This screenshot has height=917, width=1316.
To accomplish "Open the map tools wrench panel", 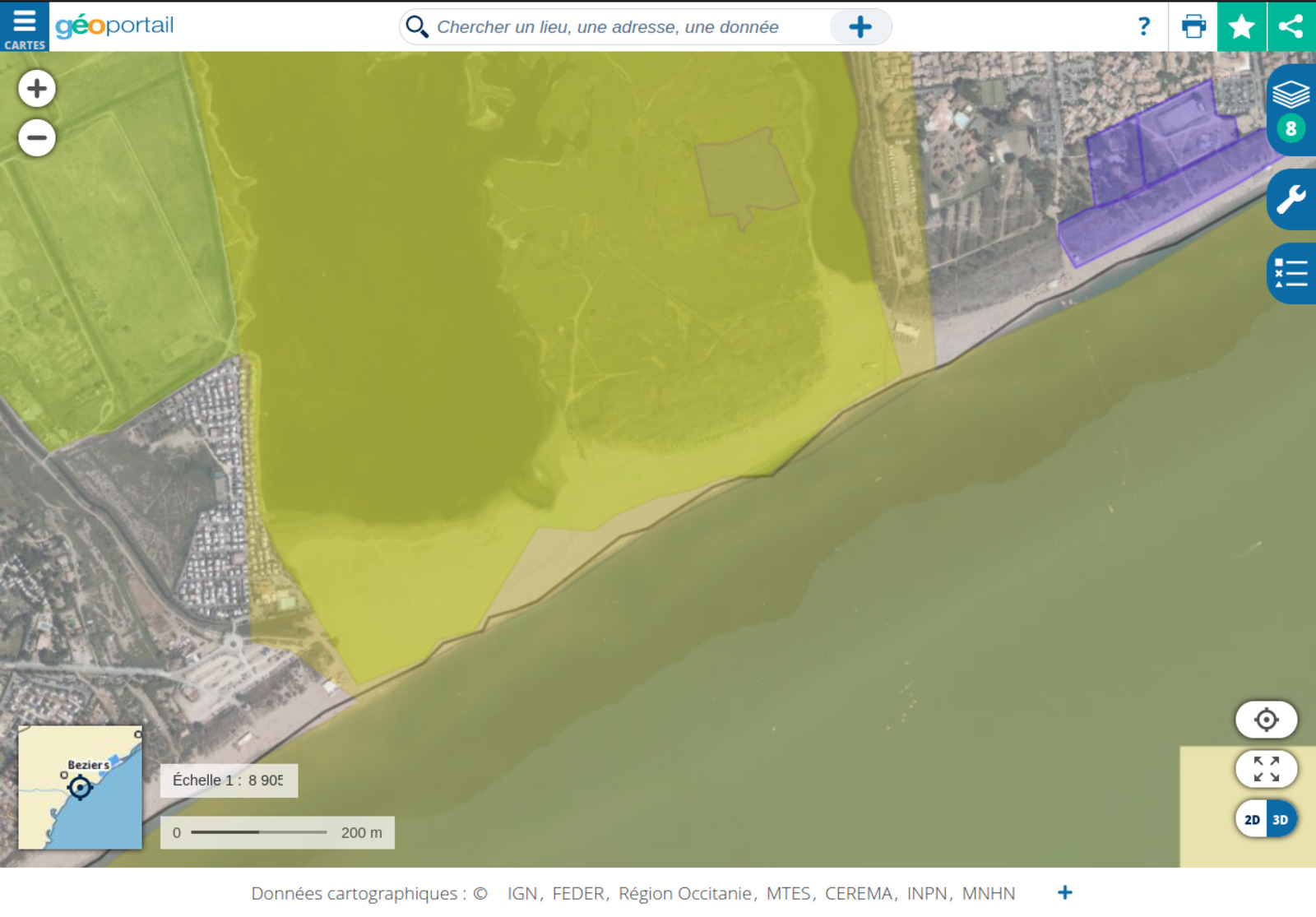I will click(x=1291, y=200).
